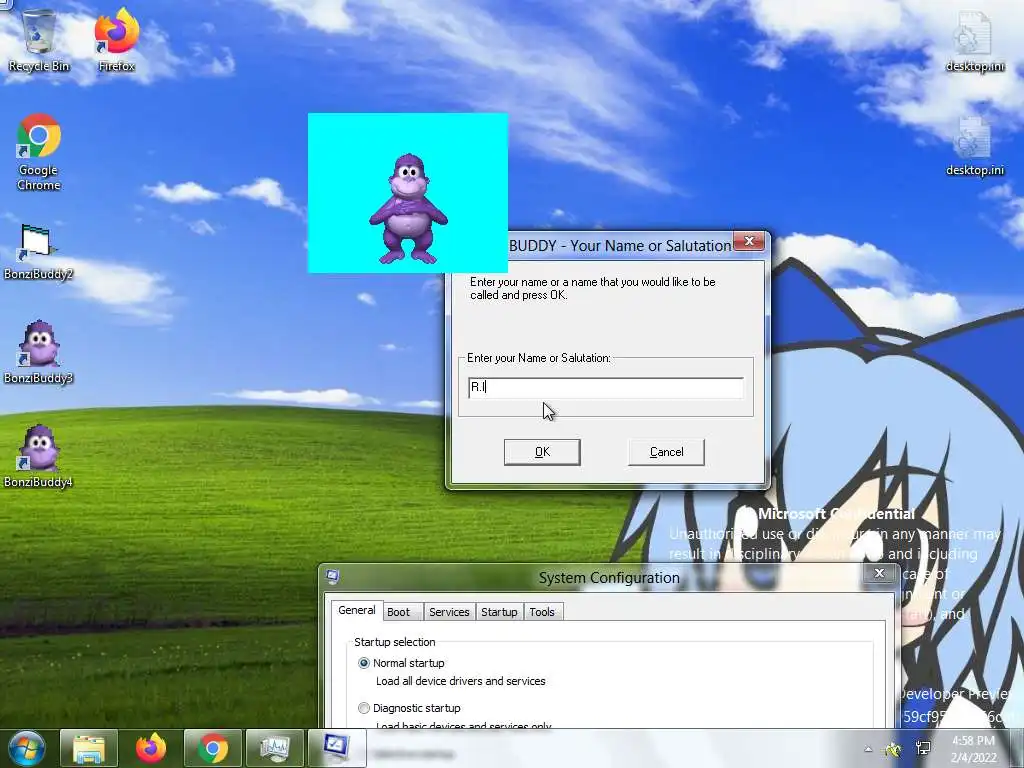The width and height of the screenshot is (1024, 768).
Task: Confirm the name with the OK button
Action: point(542,452)
